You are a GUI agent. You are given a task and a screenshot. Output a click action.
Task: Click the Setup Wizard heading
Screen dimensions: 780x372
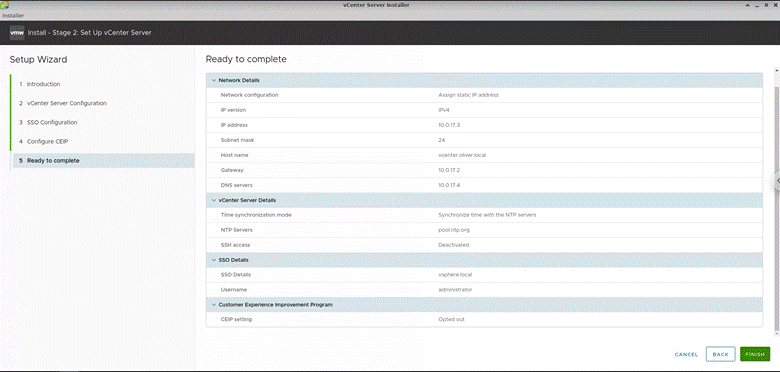pyautogui.click(x=38, y=60)
